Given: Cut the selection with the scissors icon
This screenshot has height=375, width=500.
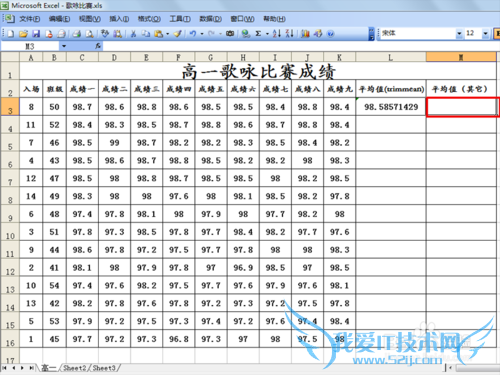Looking at the screenshot, I should [x=133, y=34].
